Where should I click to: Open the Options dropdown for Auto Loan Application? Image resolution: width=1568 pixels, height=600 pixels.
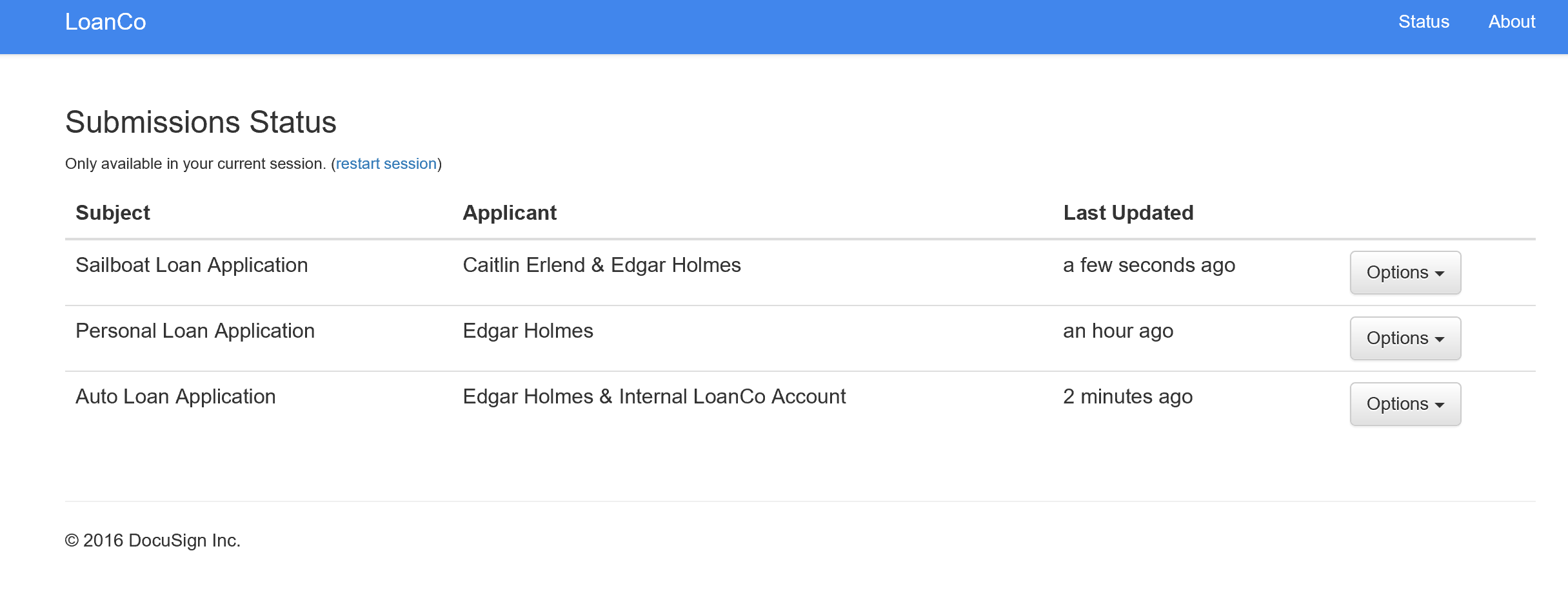1405,404
